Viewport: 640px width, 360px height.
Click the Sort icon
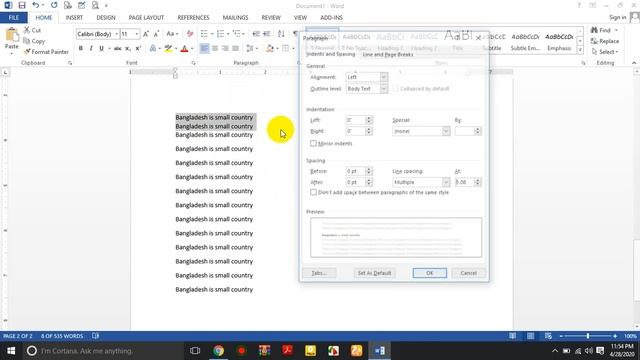point(281,34)
